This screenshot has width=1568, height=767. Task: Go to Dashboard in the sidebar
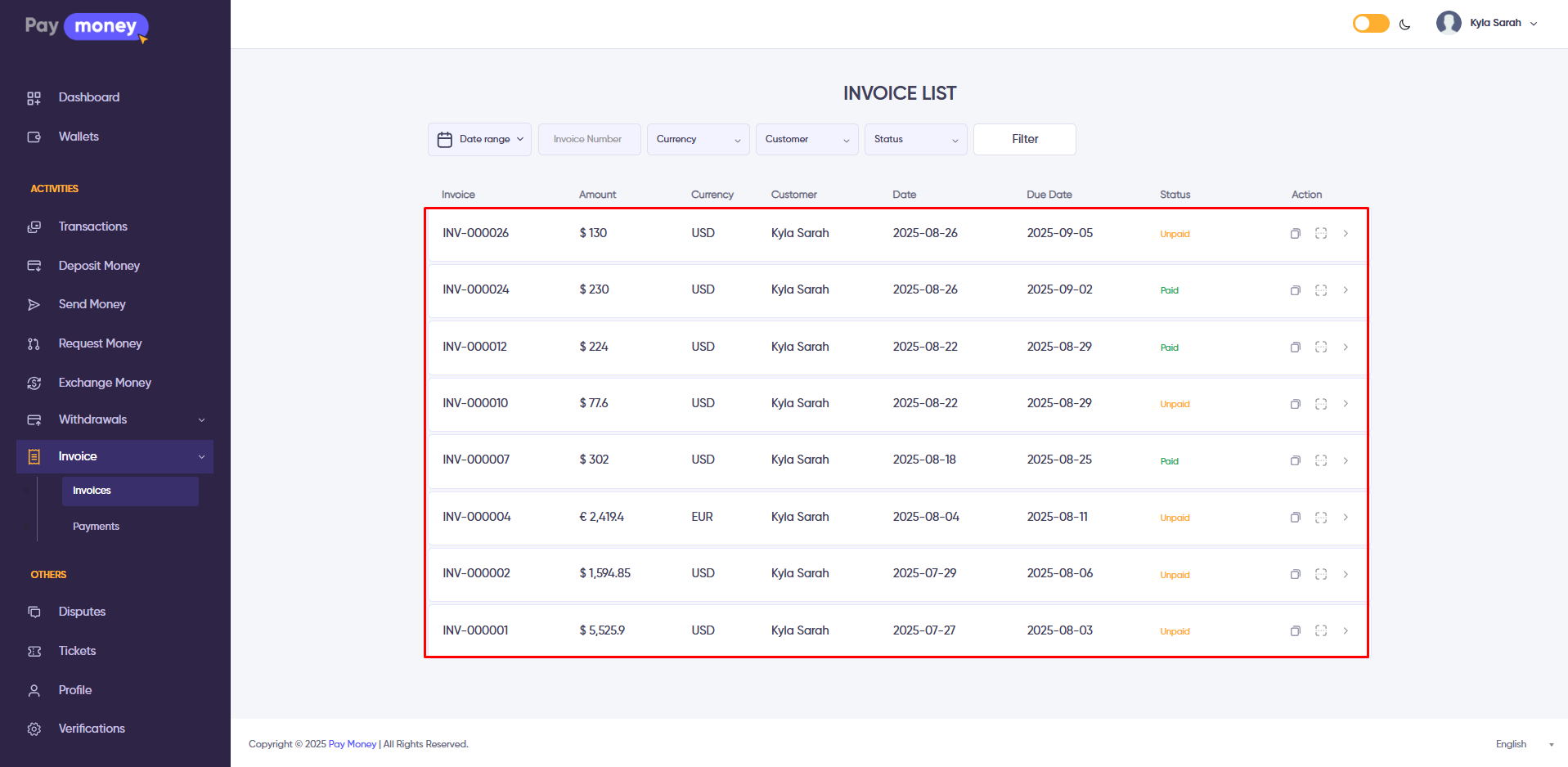tap(88, 97)
